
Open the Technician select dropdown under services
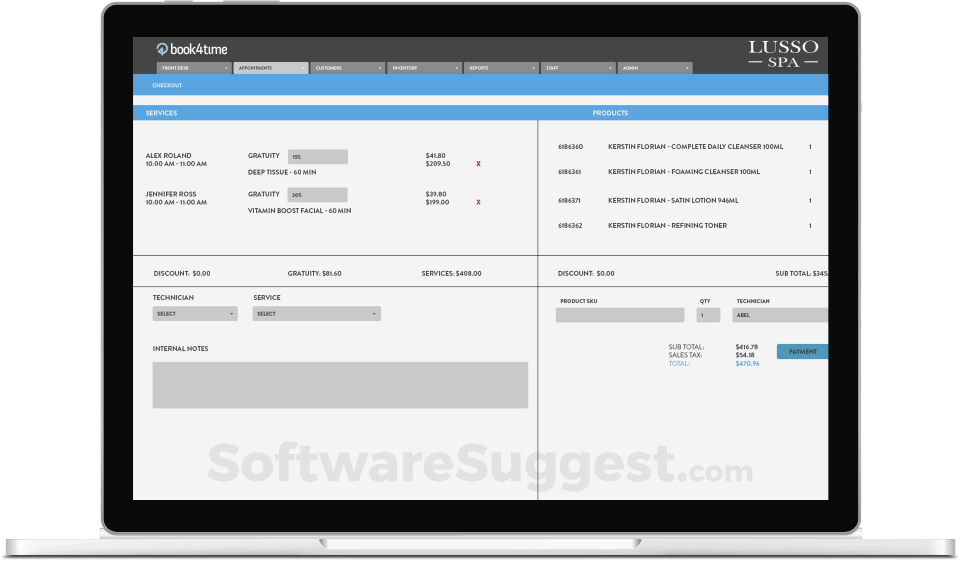pos(195,314)
